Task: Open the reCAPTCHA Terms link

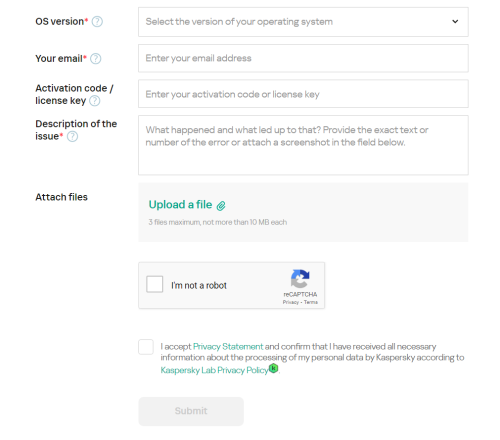Action: coord(311,302)
